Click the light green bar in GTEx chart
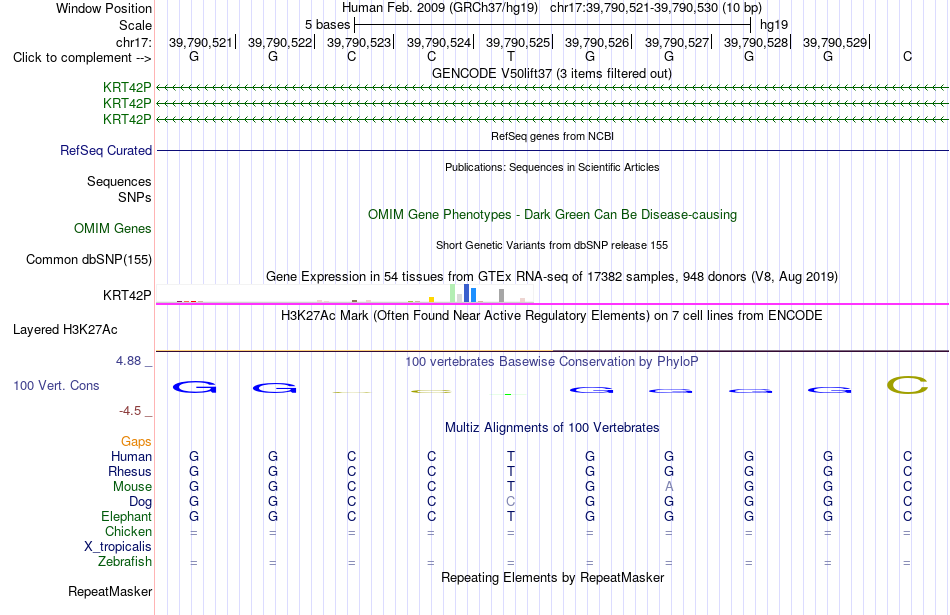 pyautogui.click(x=453, y=293)
